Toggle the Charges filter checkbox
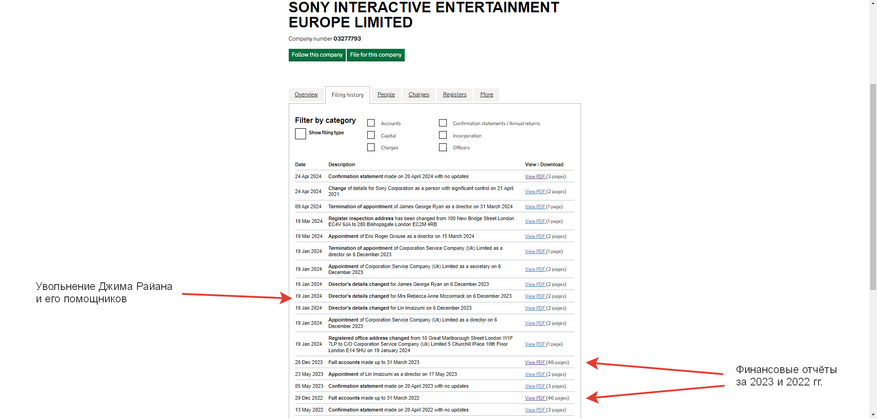 [371, 148]
